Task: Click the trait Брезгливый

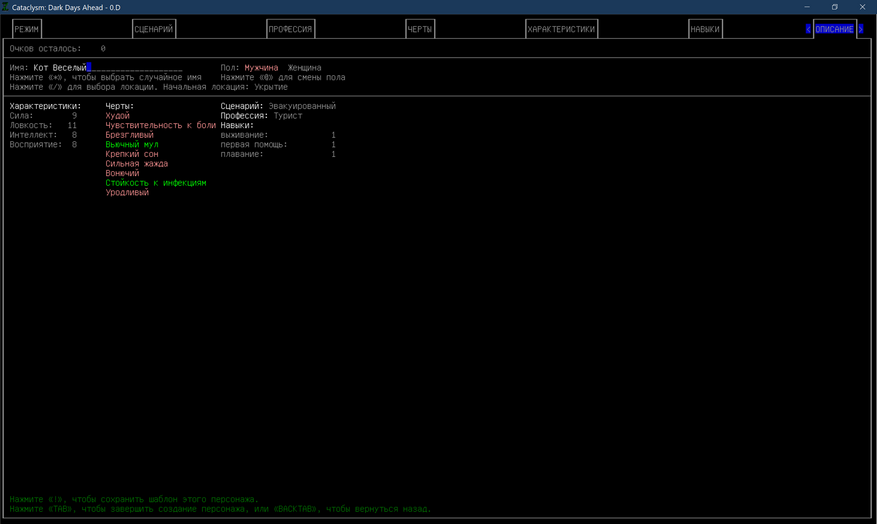Action: pyautogui.click(x=129, y=135)
